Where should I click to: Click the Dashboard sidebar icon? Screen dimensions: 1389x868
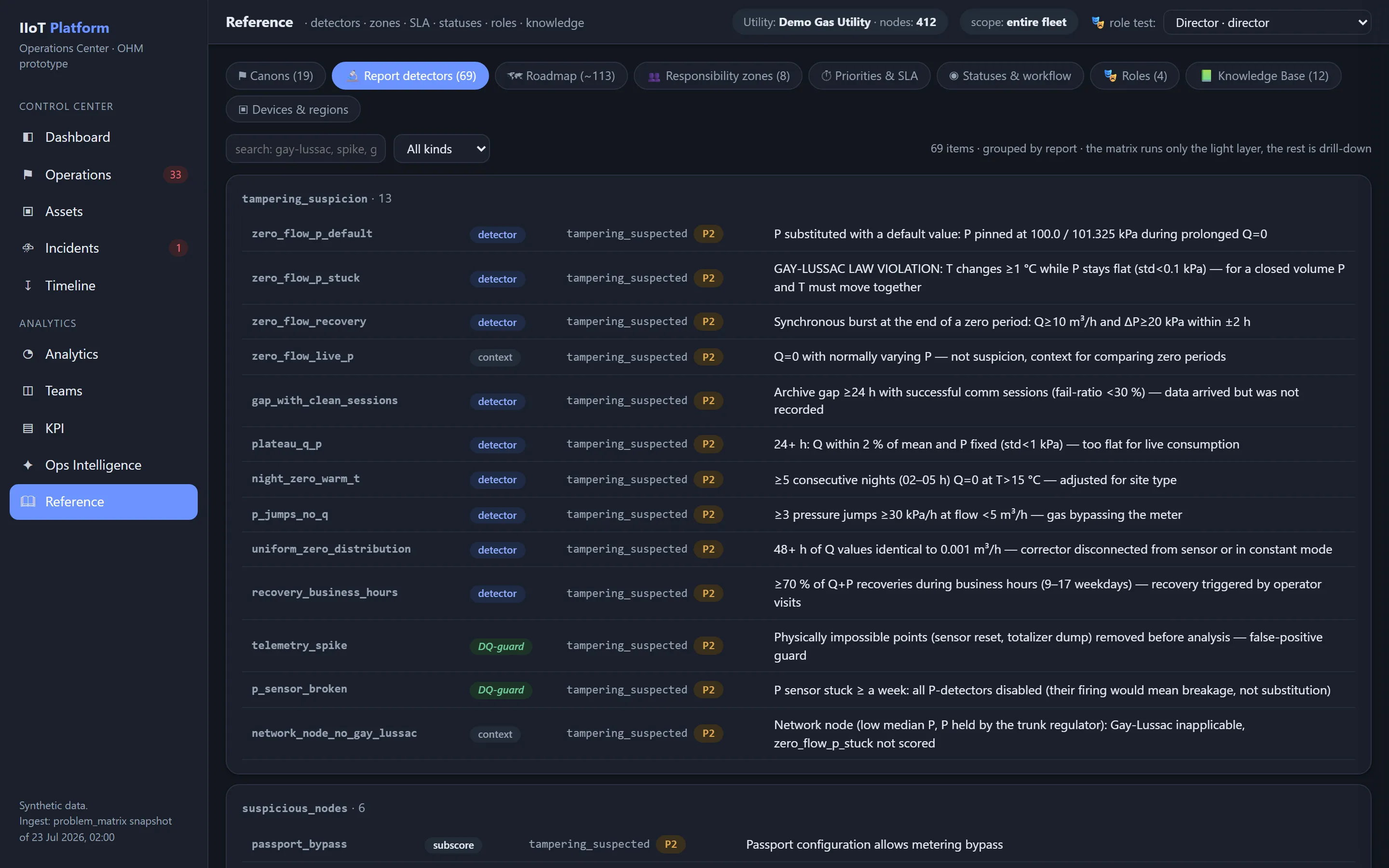click(27, 137)
